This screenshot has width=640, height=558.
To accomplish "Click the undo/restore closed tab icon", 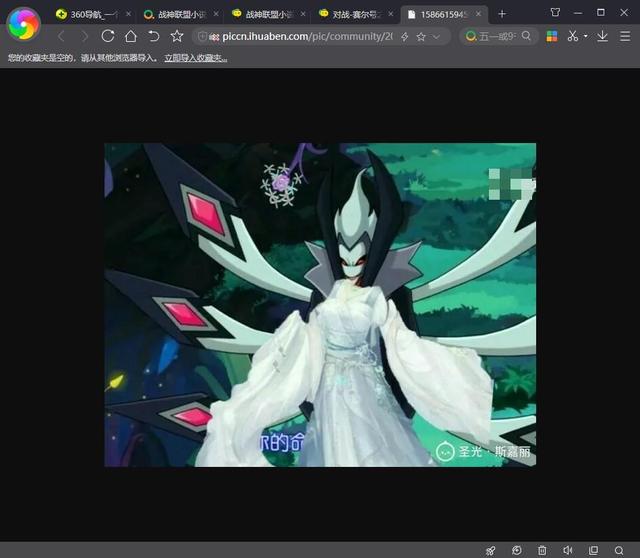I will [154, 36].
